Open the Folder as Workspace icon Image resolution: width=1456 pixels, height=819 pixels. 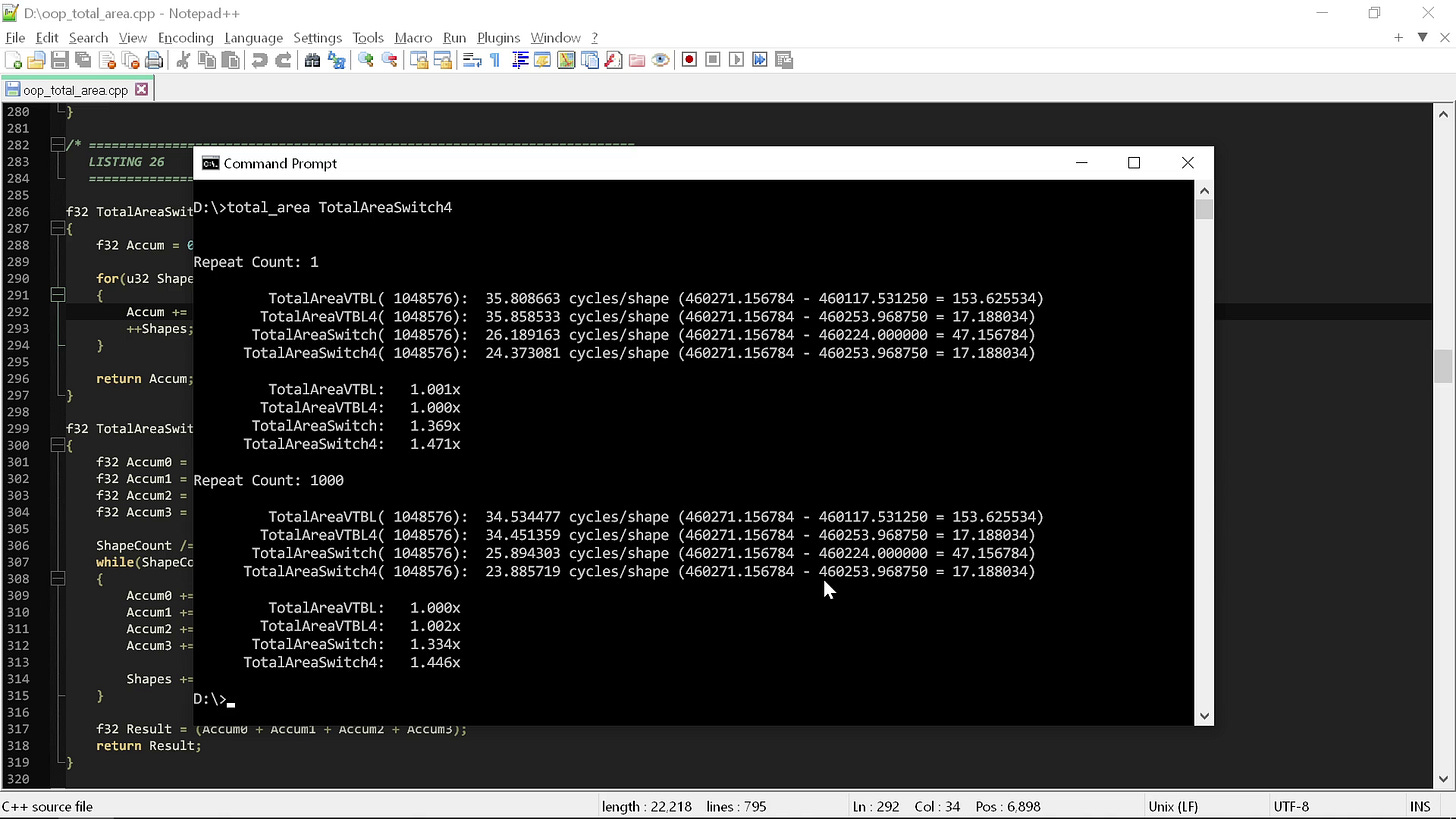point(636,60)
